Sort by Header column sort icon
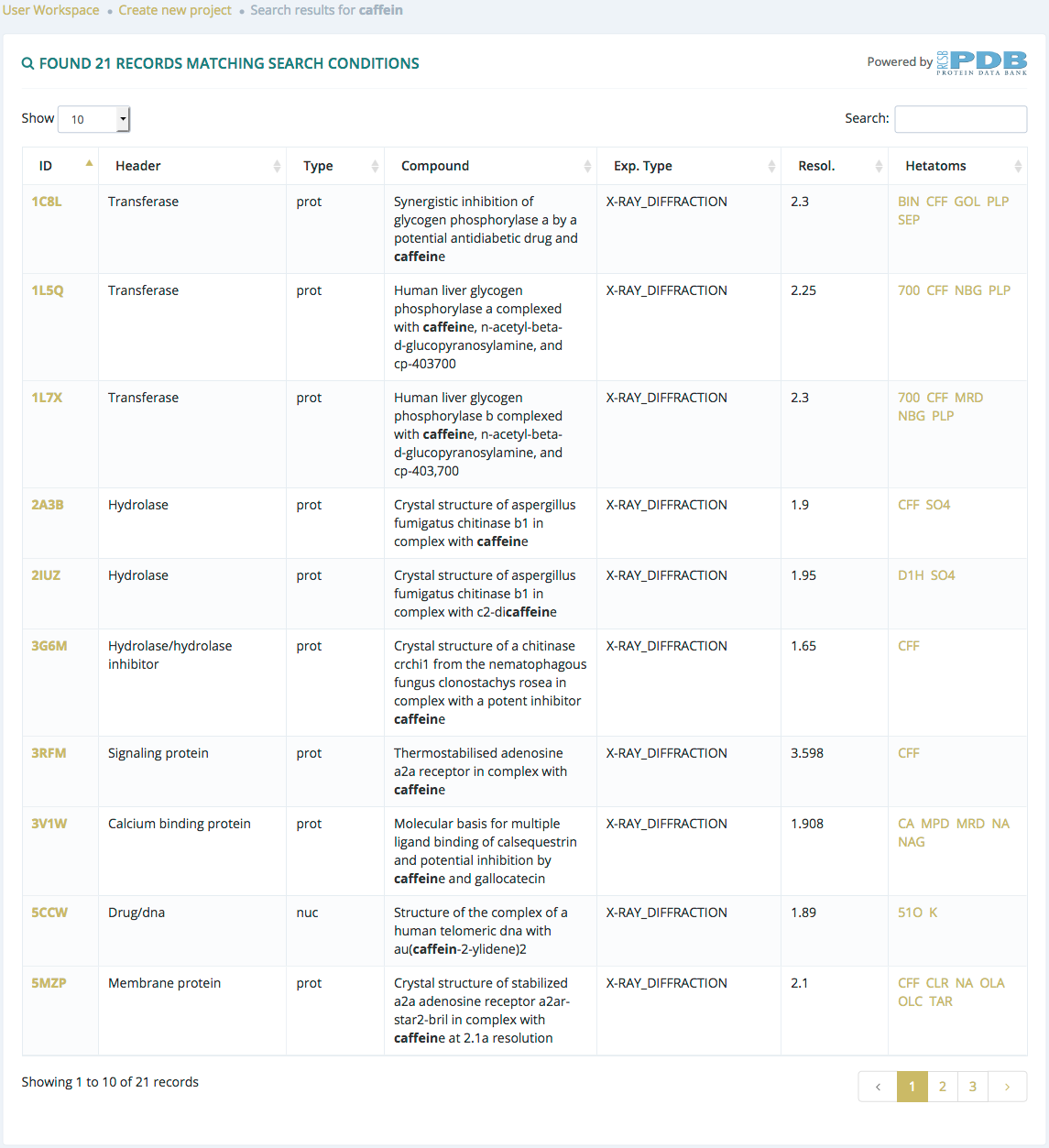Image resolution: width=1049 pixels, height=1148 pixels. [x=277, y=166]
